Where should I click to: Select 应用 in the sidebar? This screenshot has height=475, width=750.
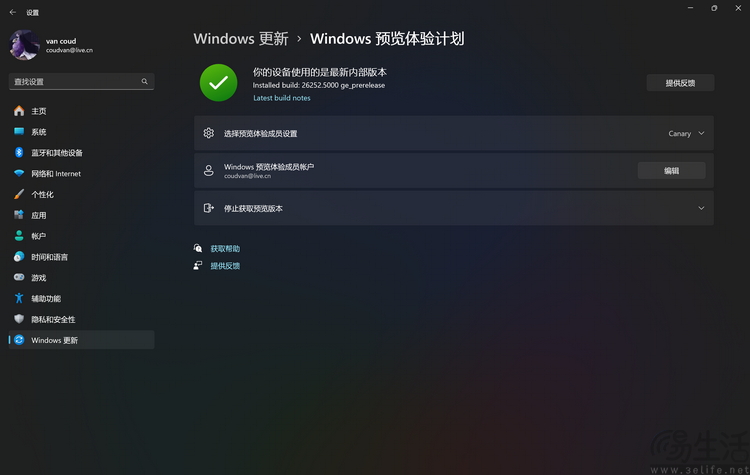pos(39,215)
